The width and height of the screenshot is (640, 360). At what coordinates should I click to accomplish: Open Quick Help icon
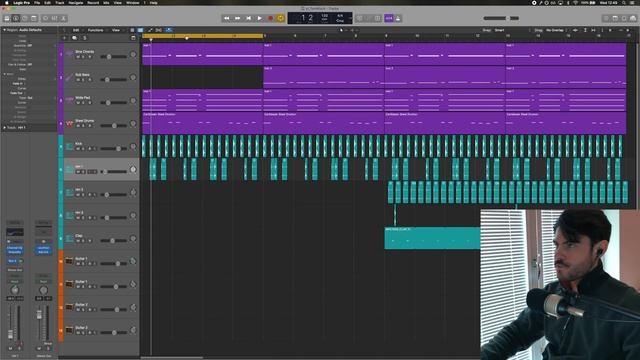click(x=24, y=18)
